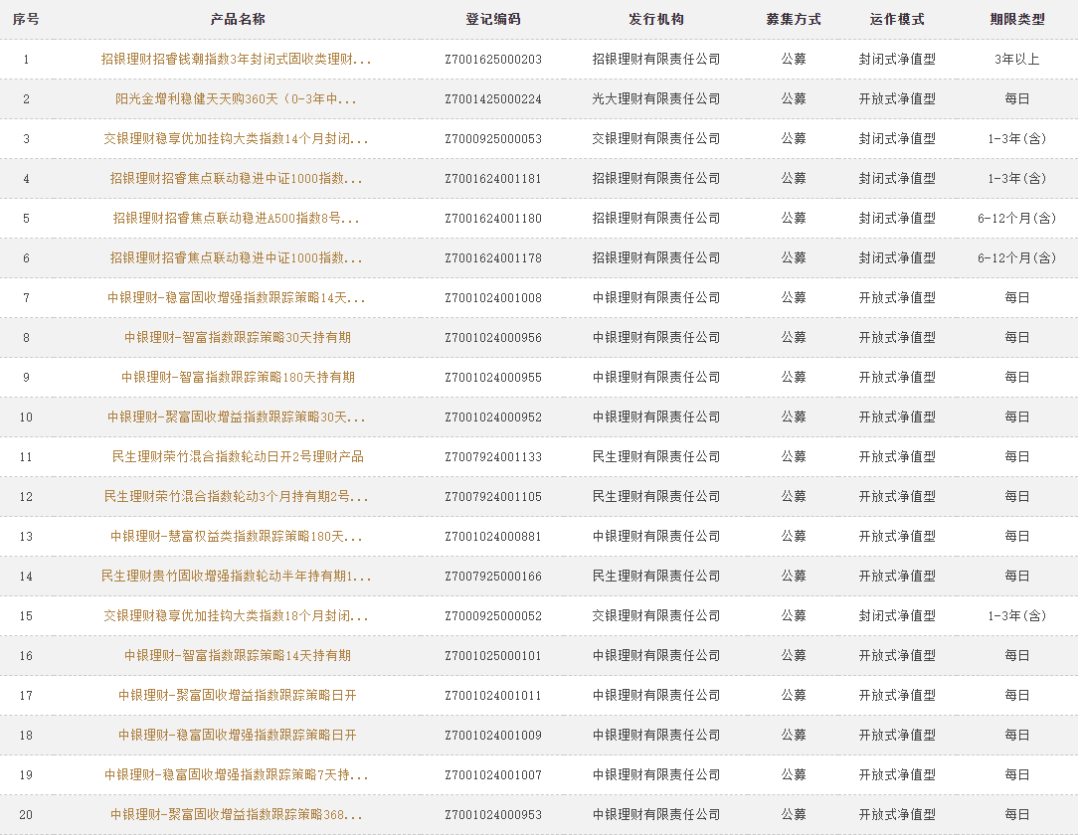The height and width of the screenshot is (835, 1080).
Task: Click 民生理财贵竹固收增强指数轮动半年持有期 link
Action: 236,576
